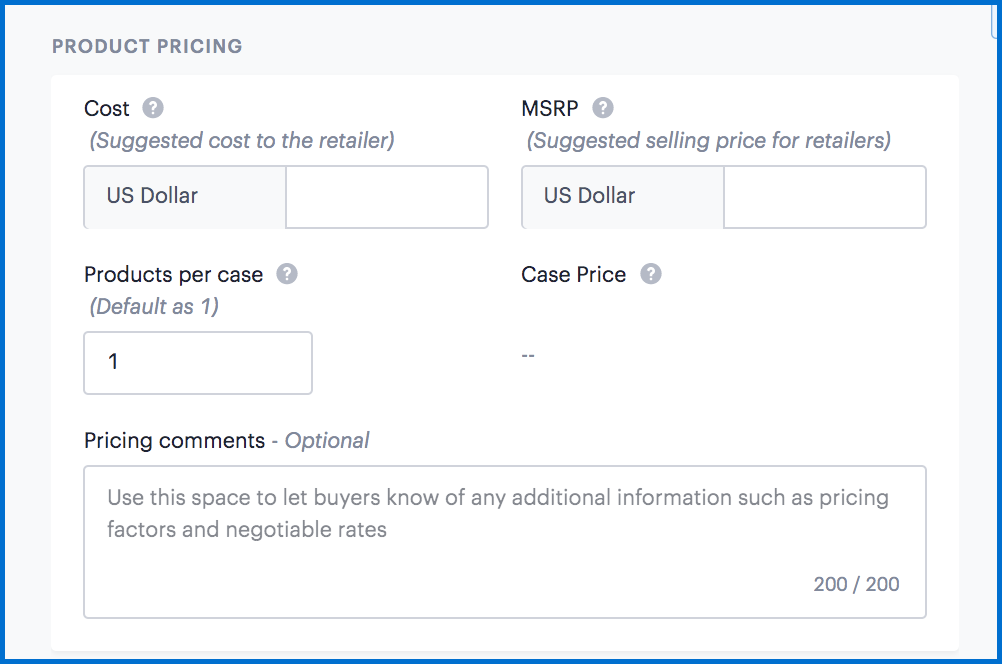Select the US Dollar currency box under MSRP
This screenshot has width=1002, height=664.
tap(622, 197)
